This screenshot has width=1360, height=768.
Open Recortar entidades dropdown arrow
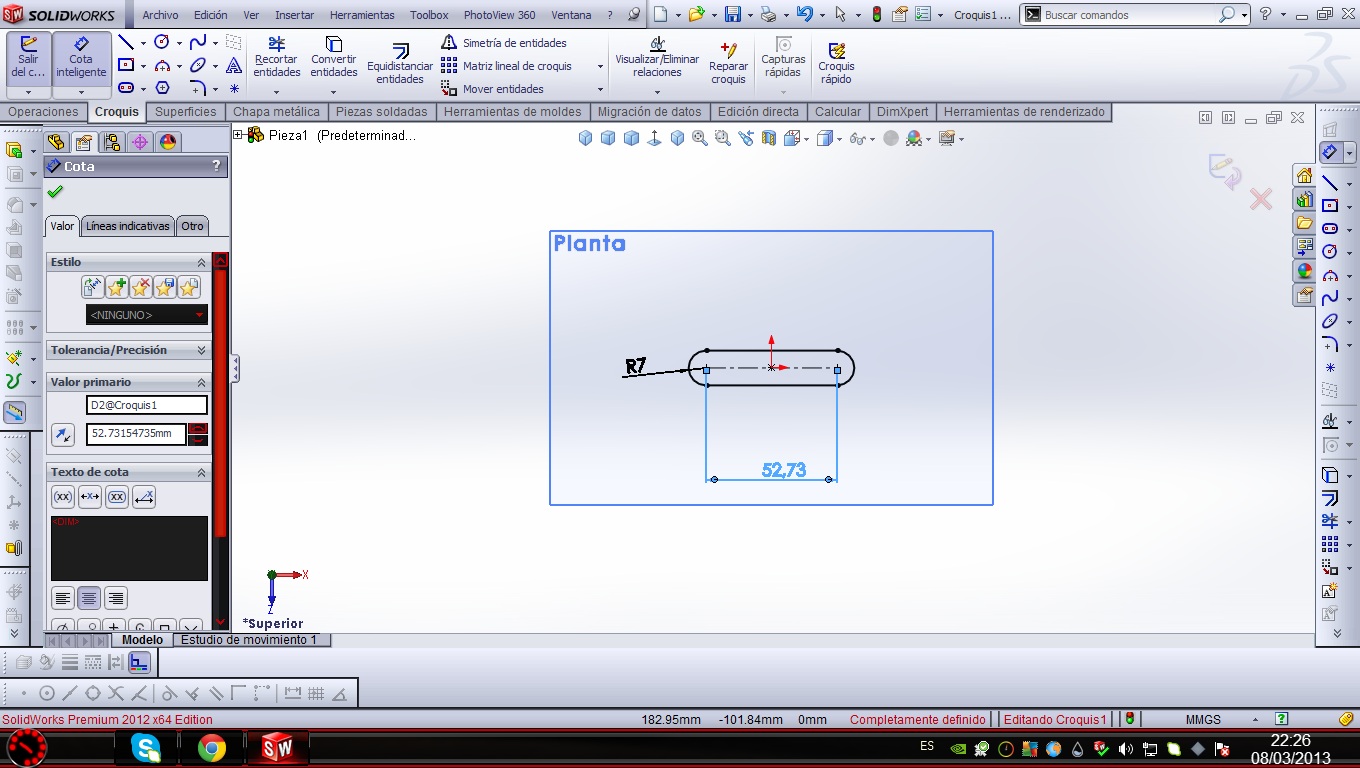pyautogui.click(x=277, y=91)
